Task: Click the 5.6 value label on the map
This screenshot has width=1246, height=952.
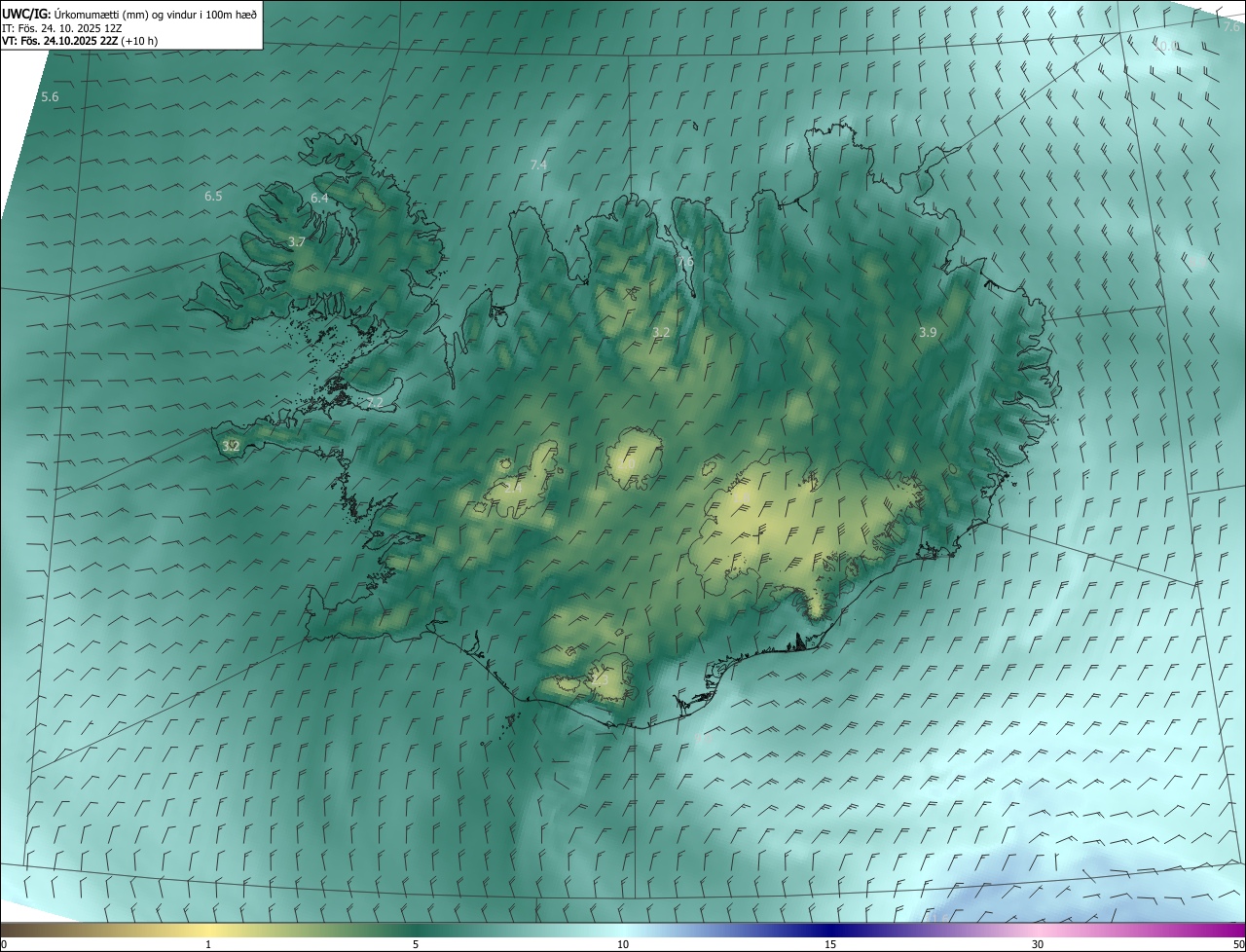Action: point(51,97)
